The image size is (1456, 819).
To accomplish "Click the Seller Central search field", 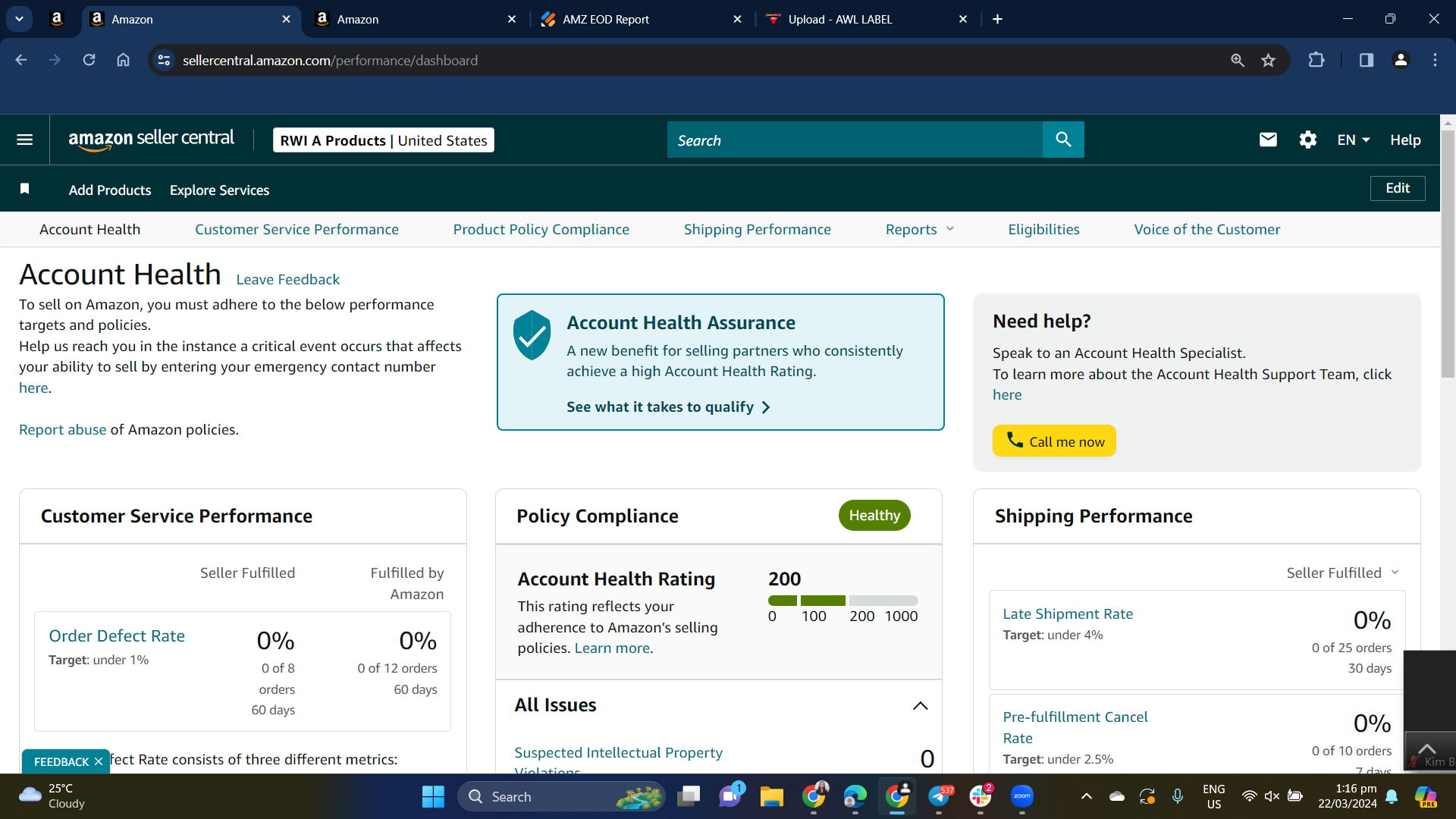I will pos(855,140).
